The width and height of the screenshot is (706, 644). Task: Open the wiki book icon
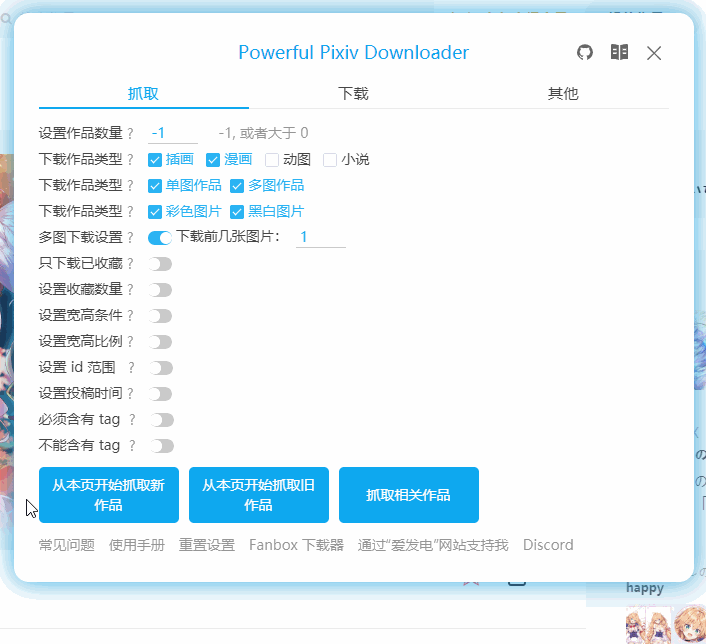point(619,52)
